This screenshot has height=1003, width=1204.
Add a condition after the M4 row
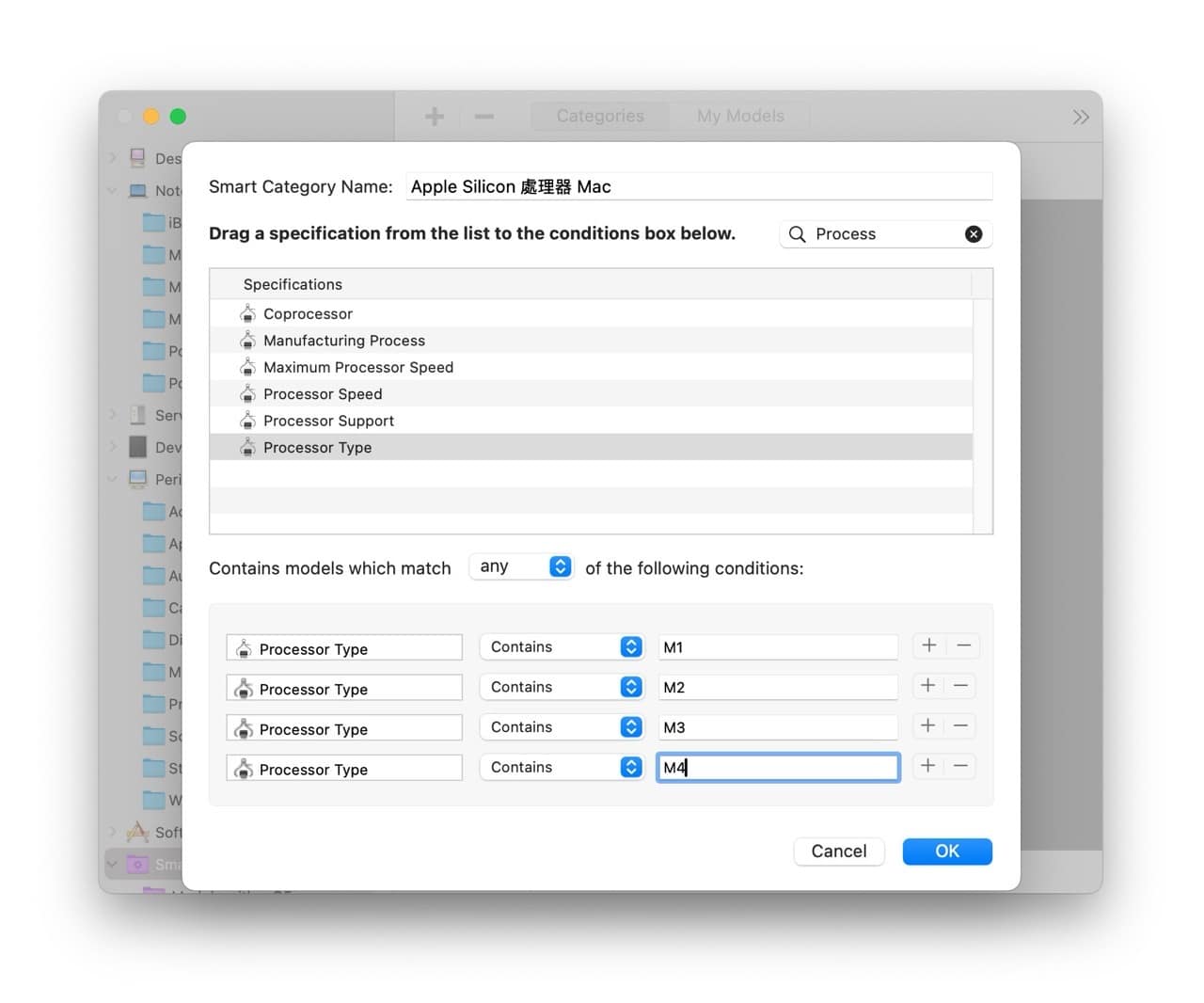tap(928, 766)
